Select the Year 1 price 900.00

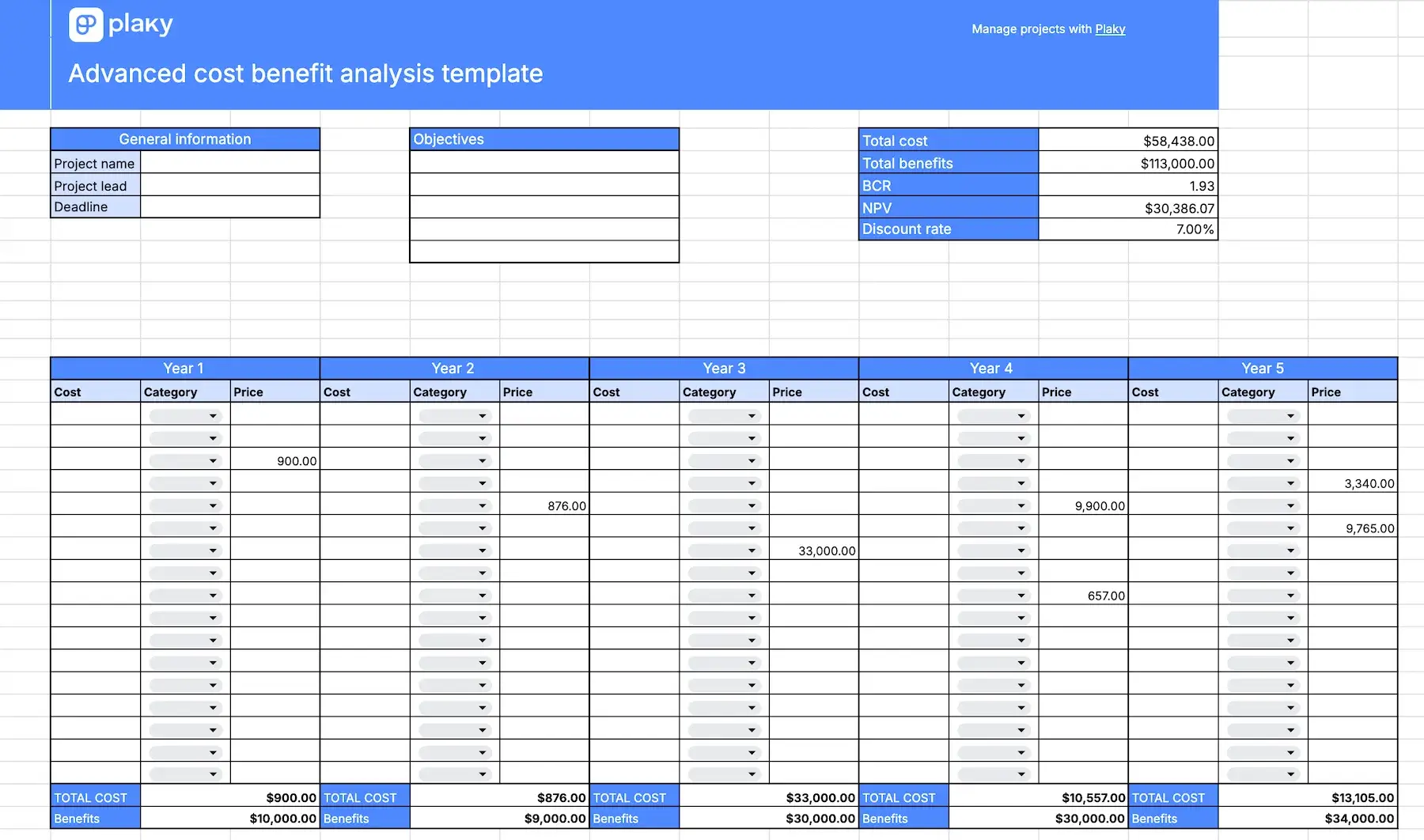275,460
